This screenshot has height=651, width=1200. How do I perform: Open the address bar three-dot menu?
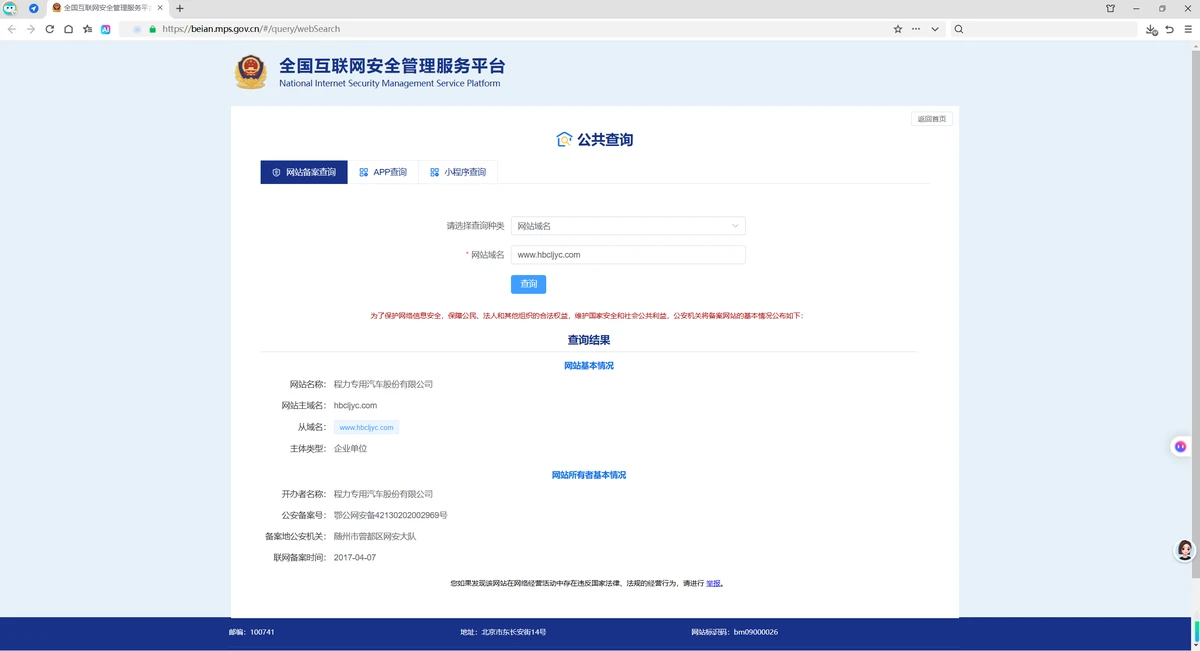(x=916, y=29)
